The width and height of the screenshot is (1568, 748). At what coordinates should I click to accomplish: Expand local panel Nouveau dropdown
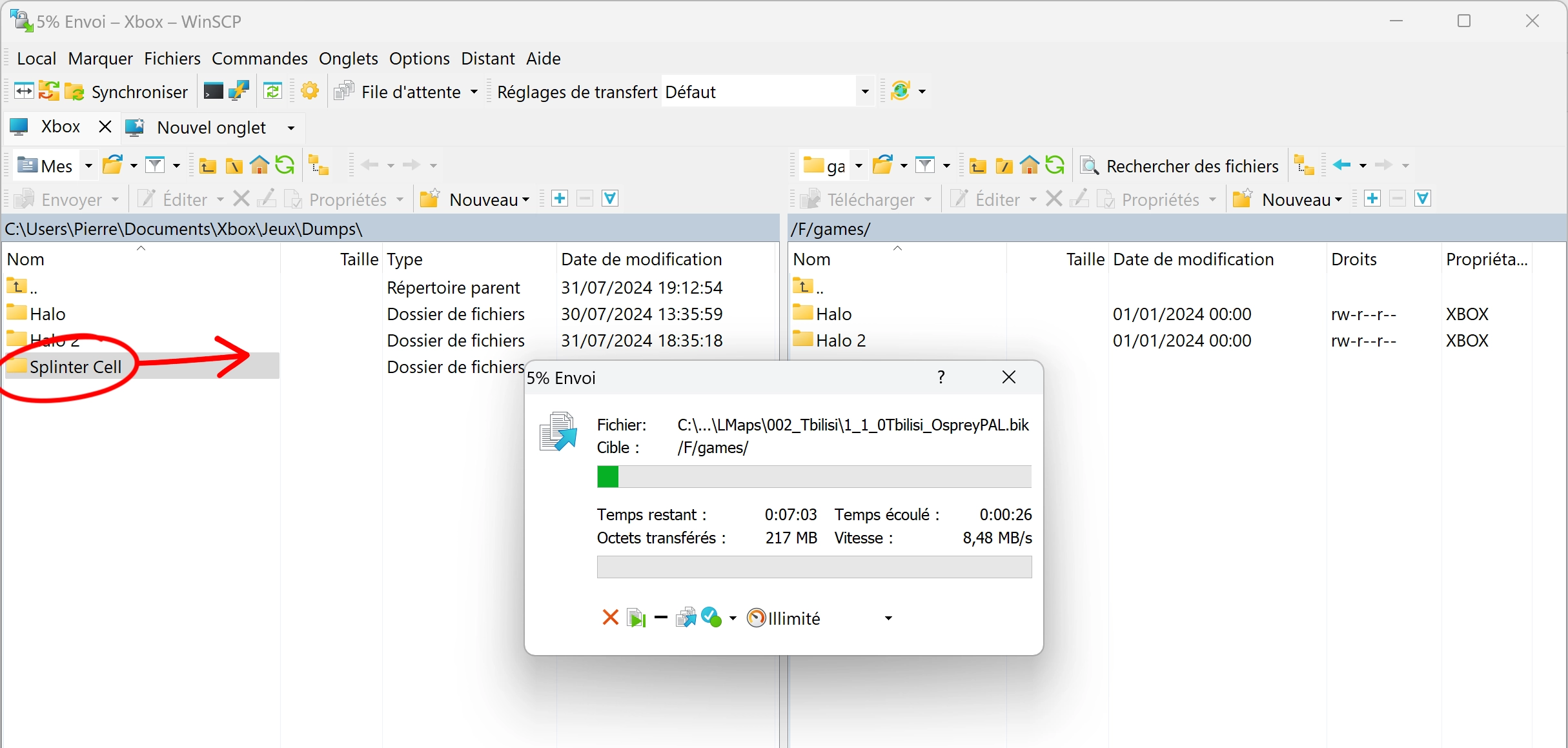click(x=525, y=199)
